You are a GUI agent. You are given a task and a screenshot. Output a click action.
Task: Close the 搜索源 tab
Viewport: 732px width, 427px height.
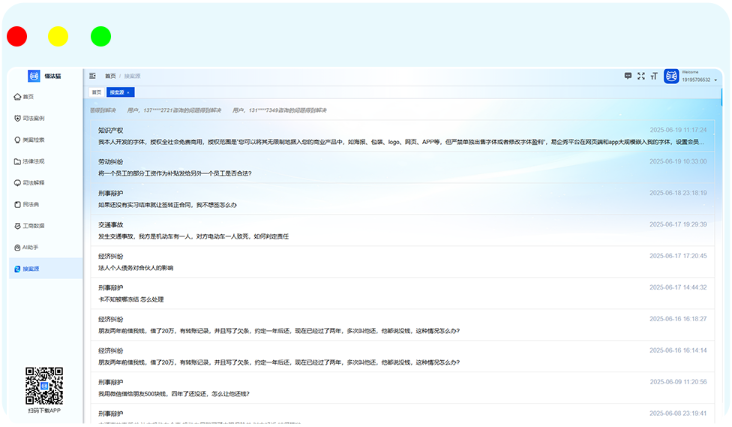[130, 92]
